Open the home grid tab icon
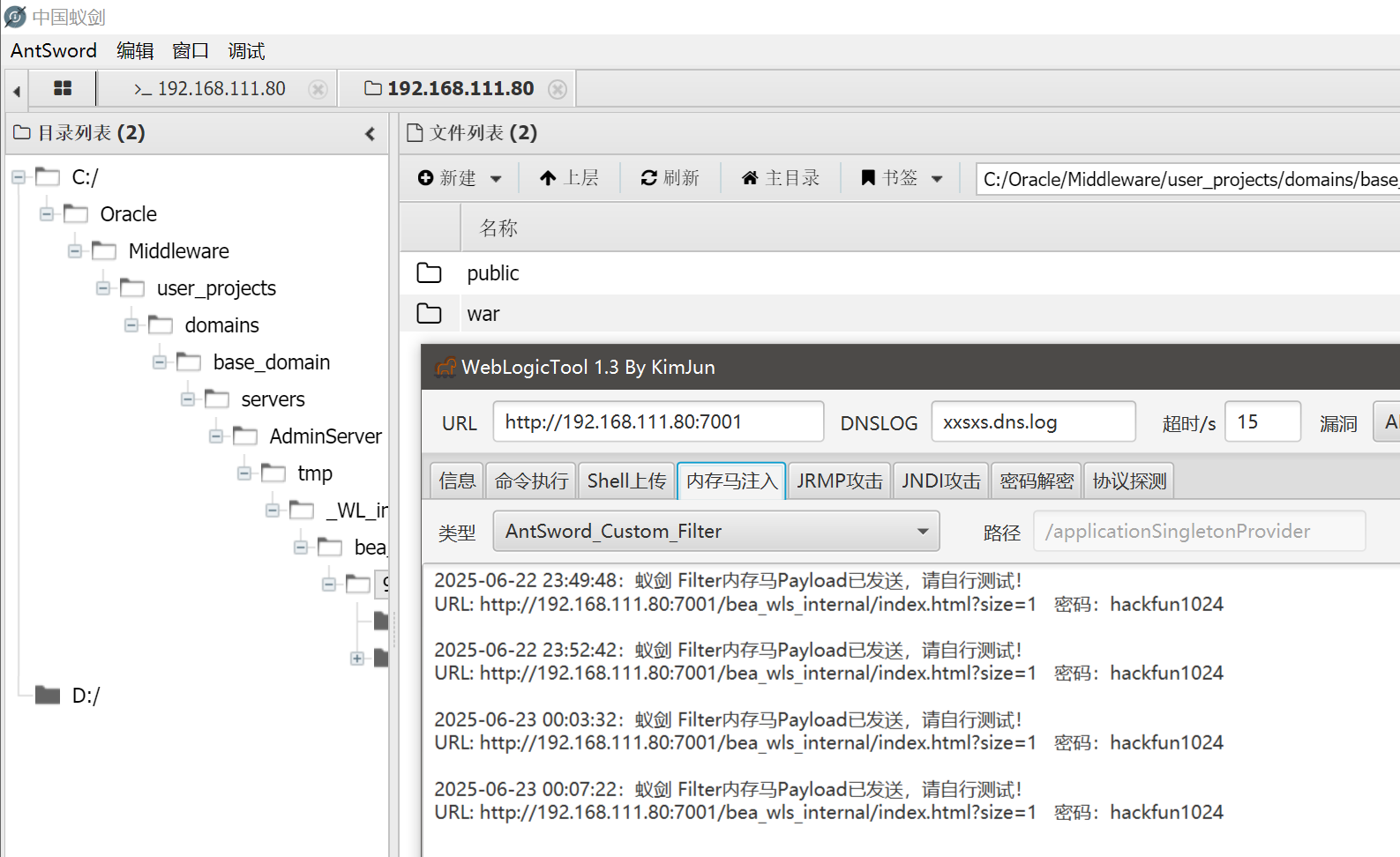Image resolution: width=1400 pixels, height=857 pixels. click(63, 88)
